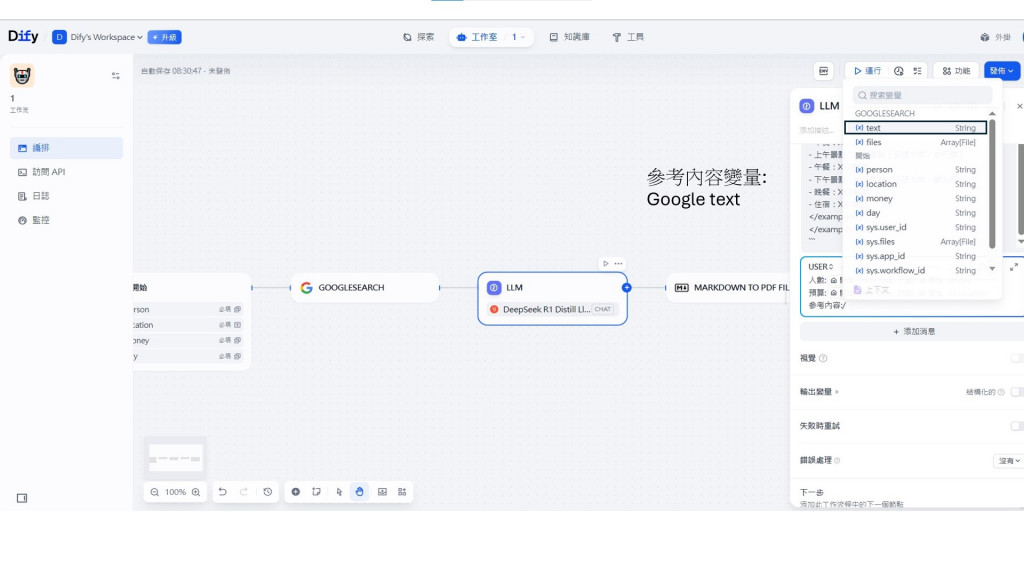Open change history icon
The width and height of the screenshot is (1024, 576).
[268, 492]
